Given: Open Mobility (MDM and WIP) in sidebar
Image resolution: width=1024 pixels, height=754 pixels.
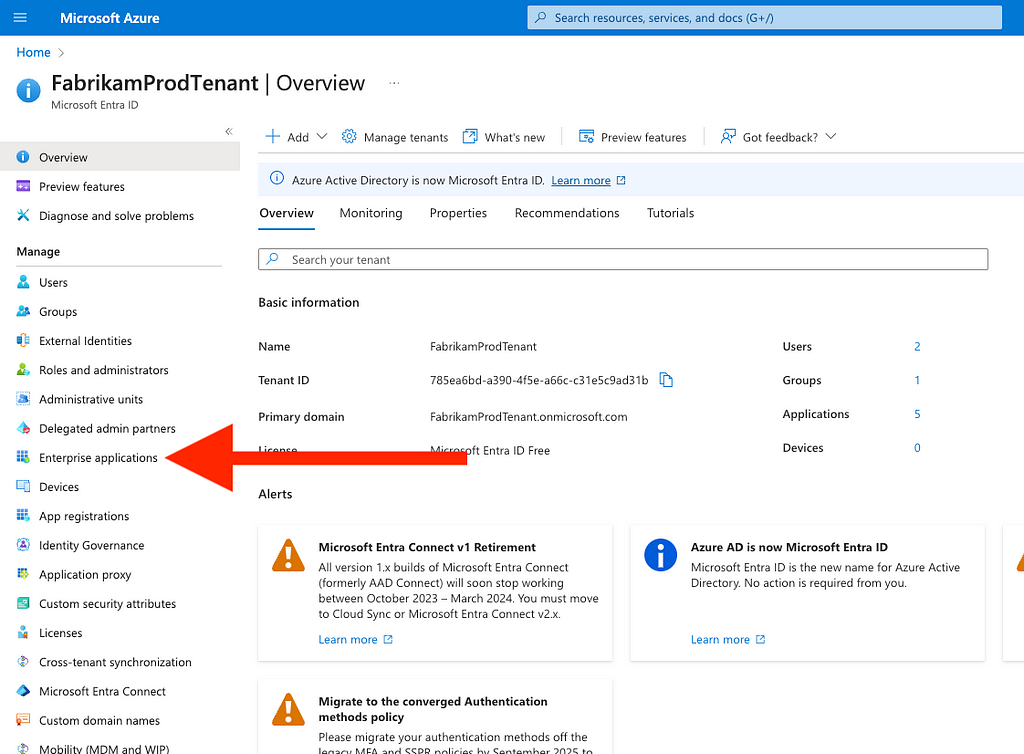Looking at the screenshot, I should 104,748.
